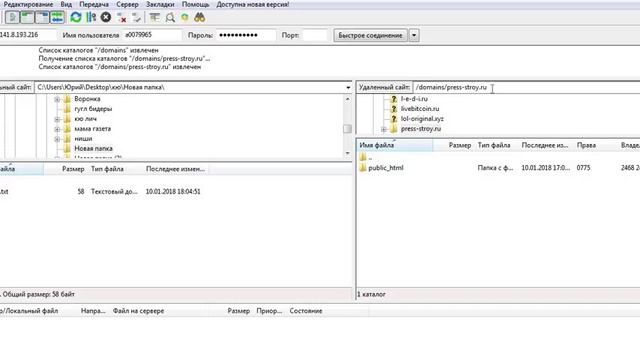Viewport: 640px width, 360px height.
Task: Select the public_html folder icon
Action: click(363, 168)
